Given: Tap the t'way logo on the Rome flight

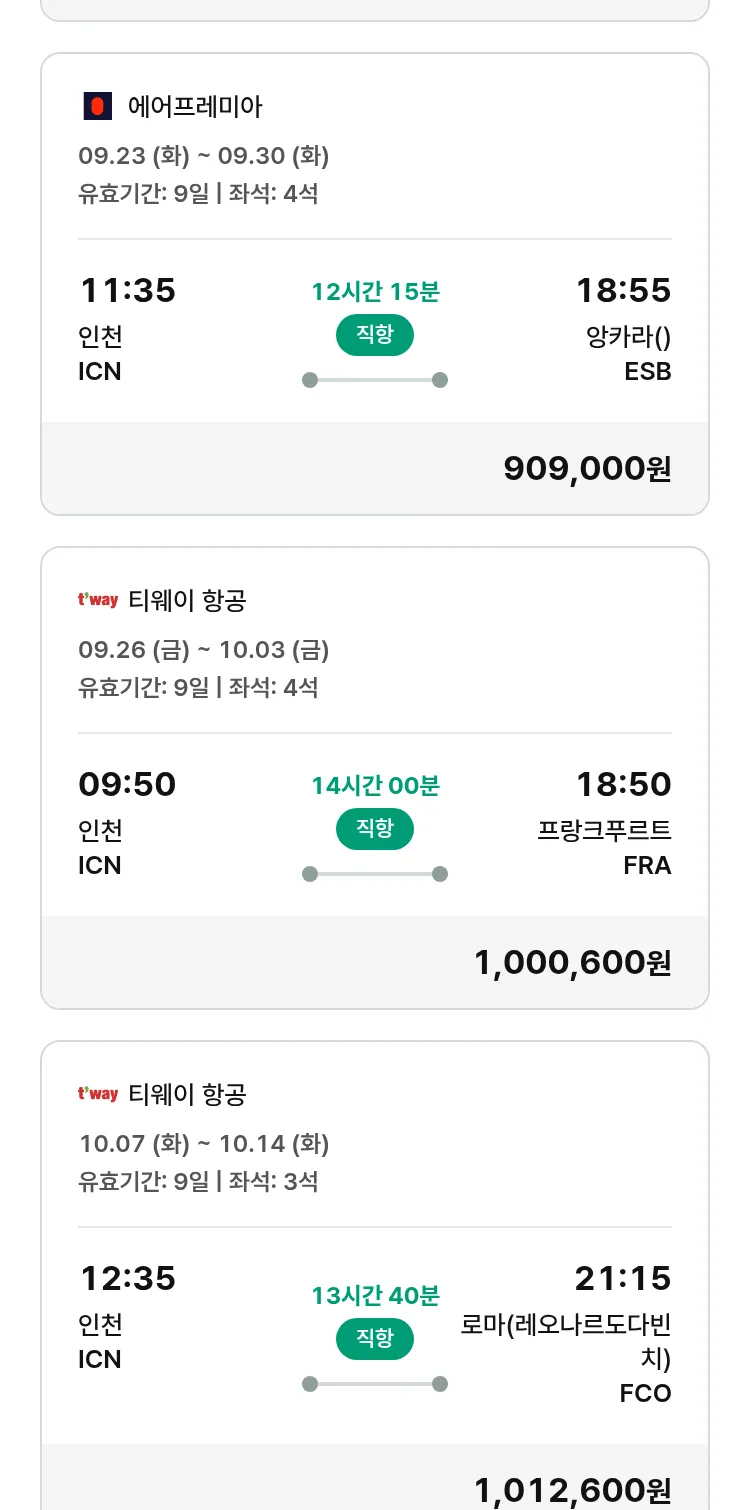Looking at the screenshot, I should click(98, 1094).
